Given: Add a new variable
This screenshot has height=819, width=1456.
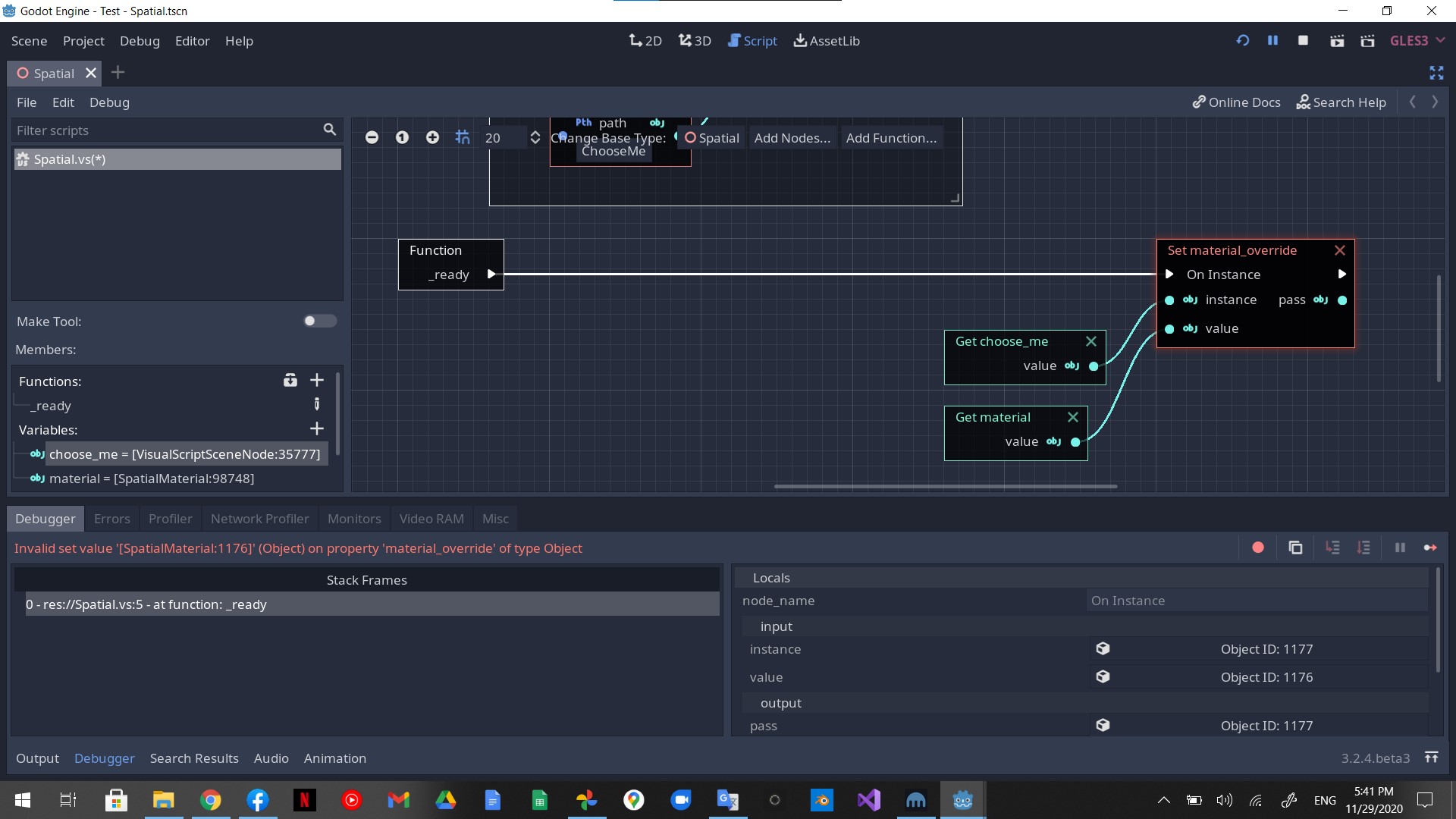Looking at the screenshot, I should click(317, 428).
